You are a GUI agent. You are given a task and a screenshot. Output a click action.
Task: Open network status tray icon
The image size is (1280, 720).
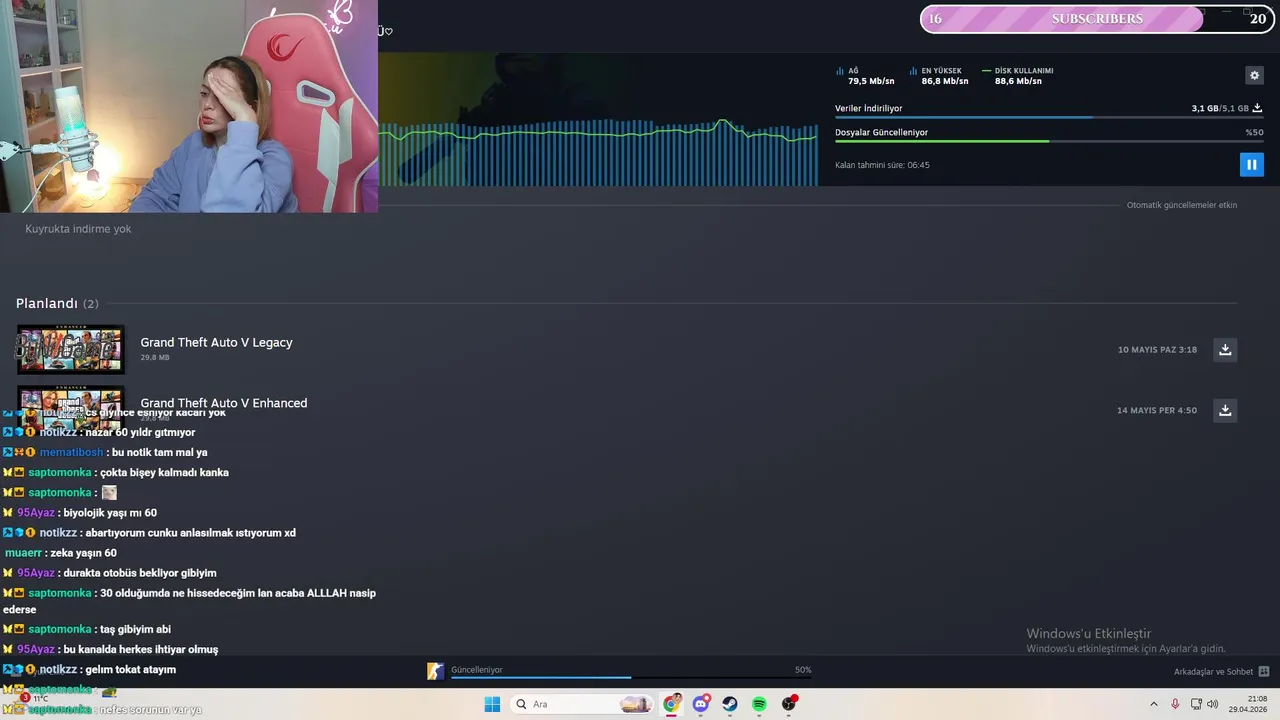1196,704
